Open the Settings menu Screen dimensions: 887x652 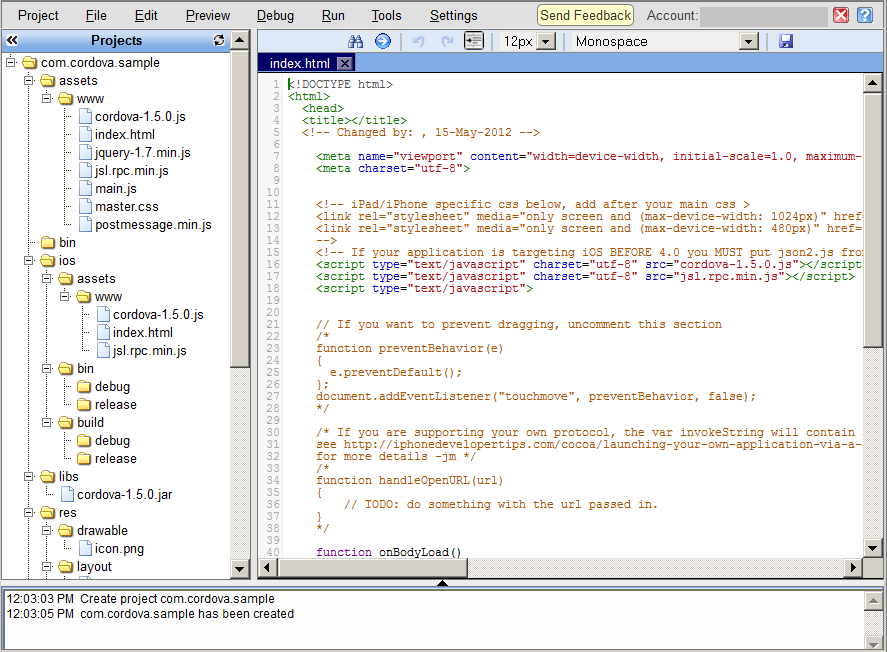tap(453, 15)
